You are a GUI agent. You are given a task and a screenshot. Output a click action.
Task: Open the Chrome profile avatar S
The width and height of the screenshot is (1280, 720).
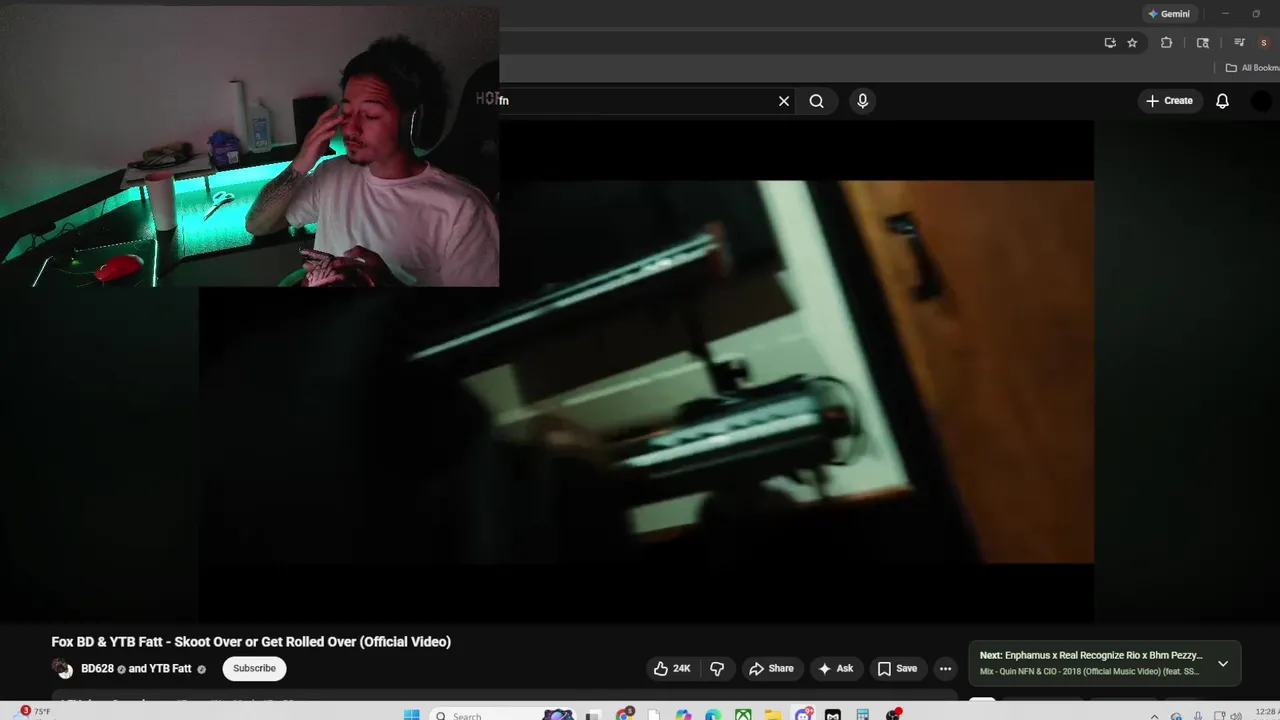click(x=1265, y=43)
